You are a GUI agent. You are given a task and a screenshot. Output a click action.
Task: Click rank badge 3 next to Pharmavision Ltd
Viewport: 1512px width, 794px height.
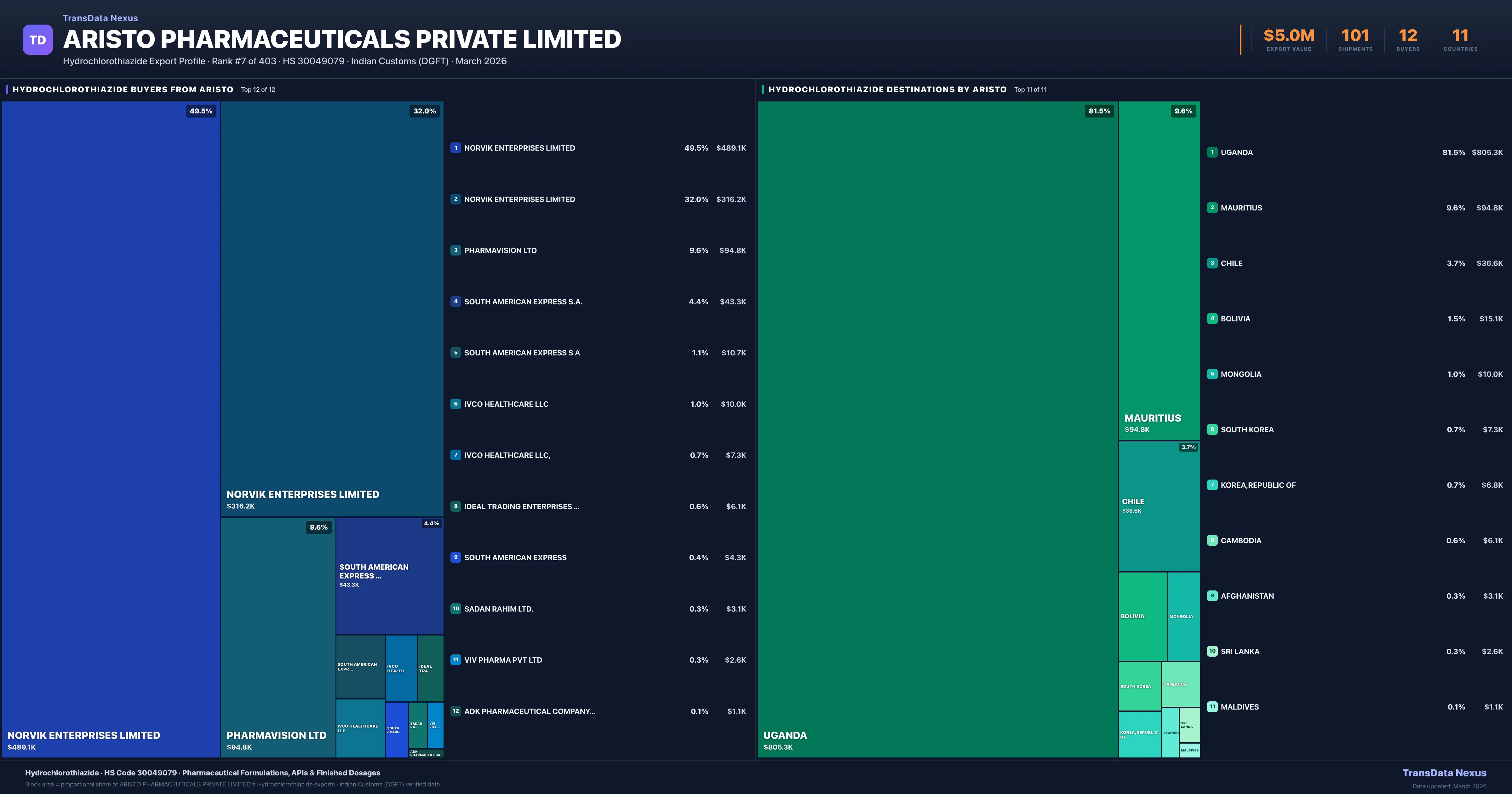[x=455, y=250]
